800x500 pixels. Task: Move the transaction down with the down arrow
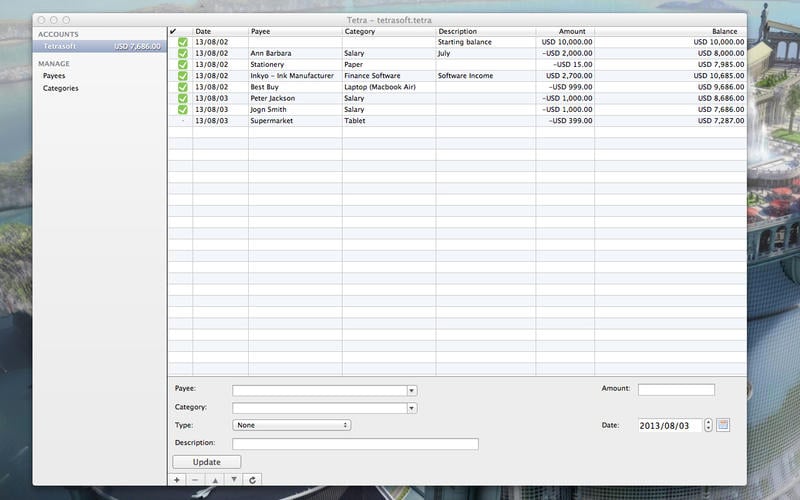(234, 480)
